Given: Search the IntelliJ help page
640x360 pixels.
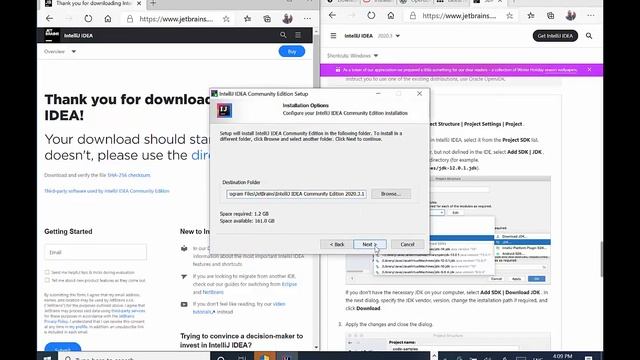Looking at the screenshot, I should 589,36.
